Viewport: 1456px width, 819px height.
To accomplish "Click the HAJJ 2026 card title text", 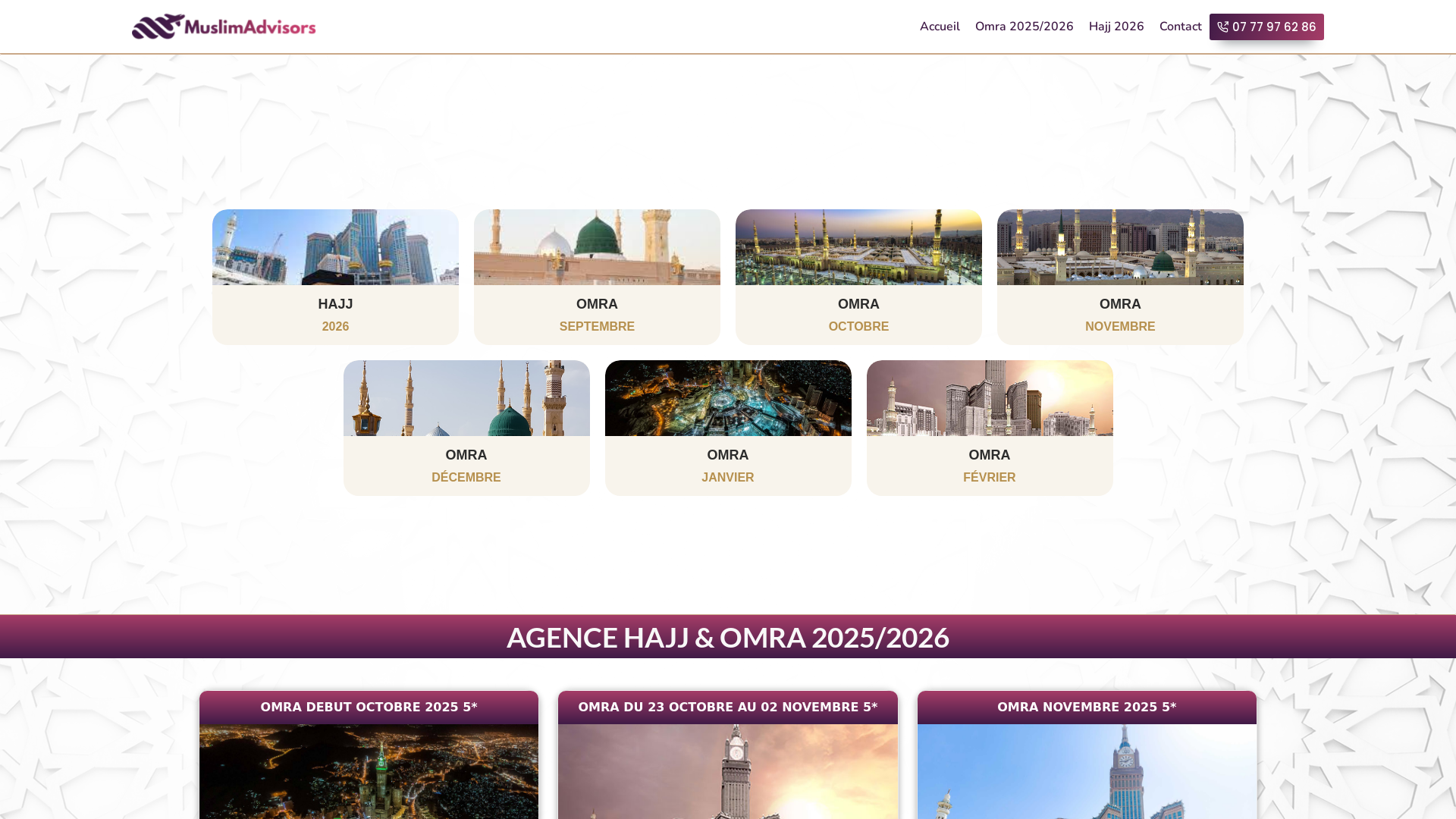I will point(334,304).
